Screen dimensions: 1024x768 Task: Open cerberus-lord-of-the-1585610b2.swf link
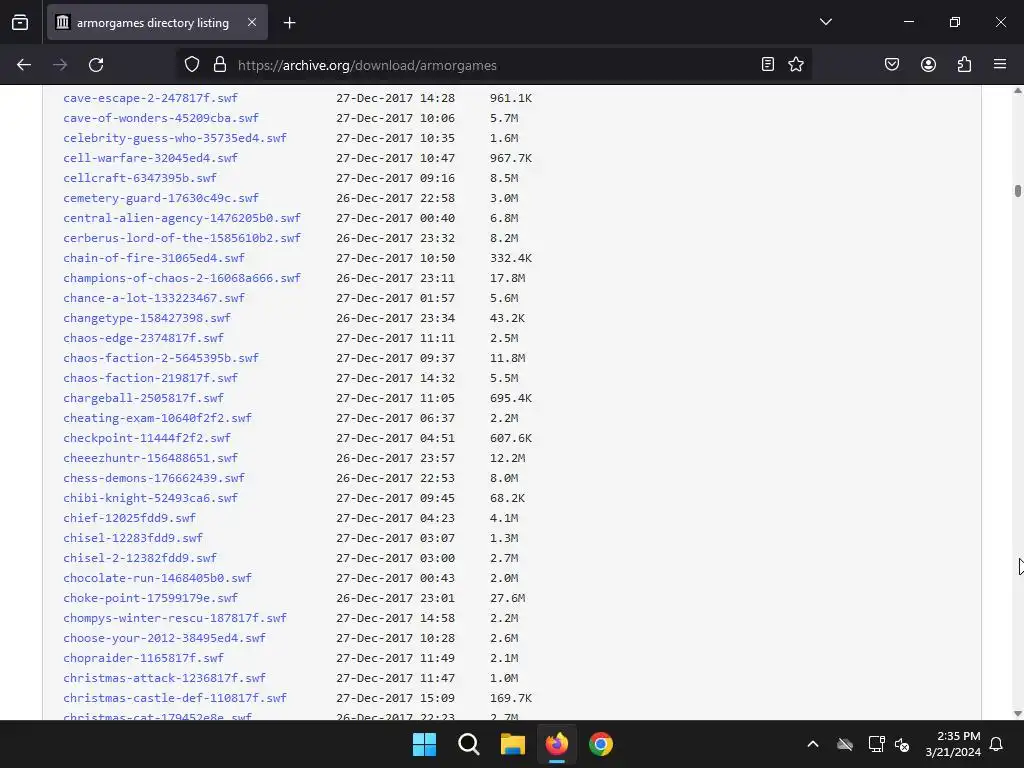pyautogui.click(x=182, y=238)
